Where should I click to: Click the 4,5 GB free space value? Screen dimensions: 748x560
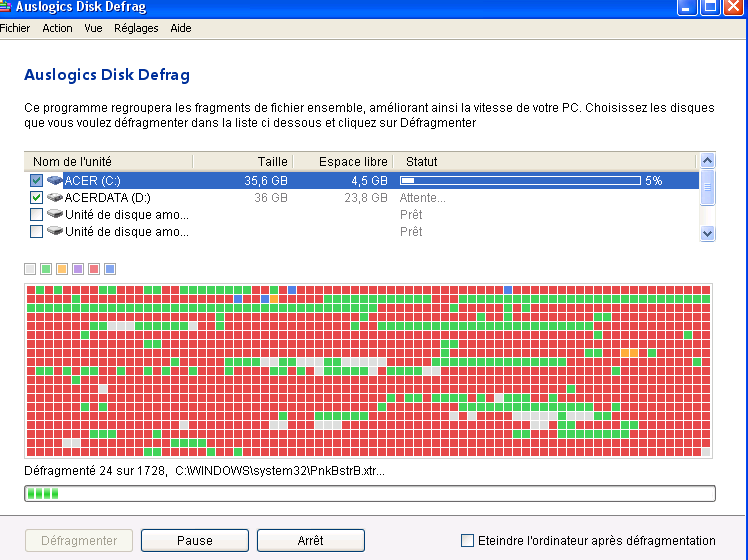(369, 181)
